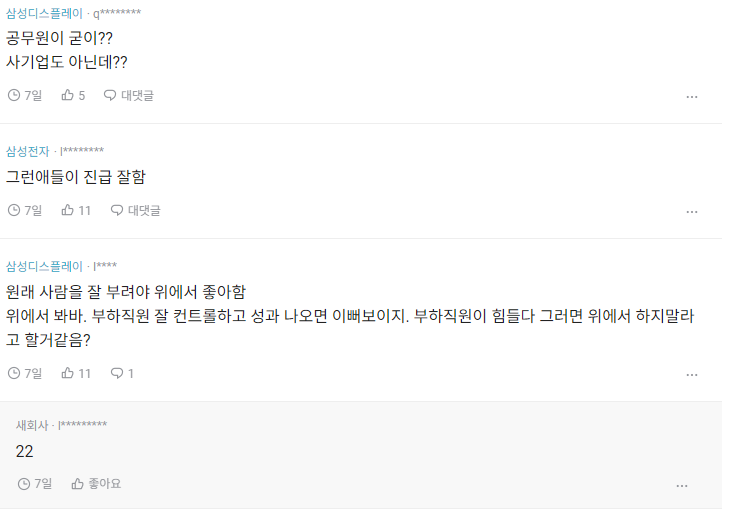Click the like count 11 on third comment

click(84, 373)
